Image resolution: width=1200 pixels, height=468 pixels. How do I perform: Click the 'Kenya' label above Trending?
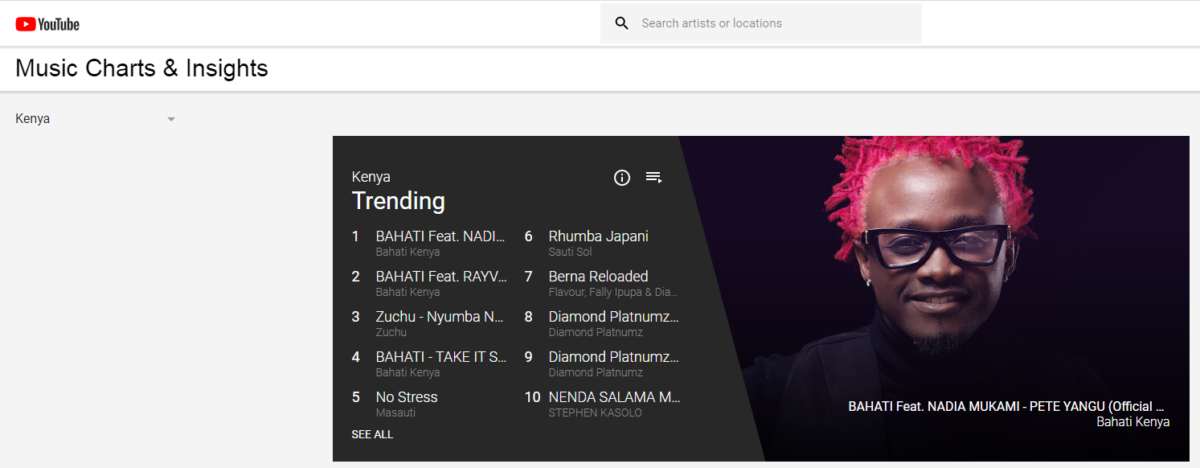pyautogui.click(x=371, y=177)
